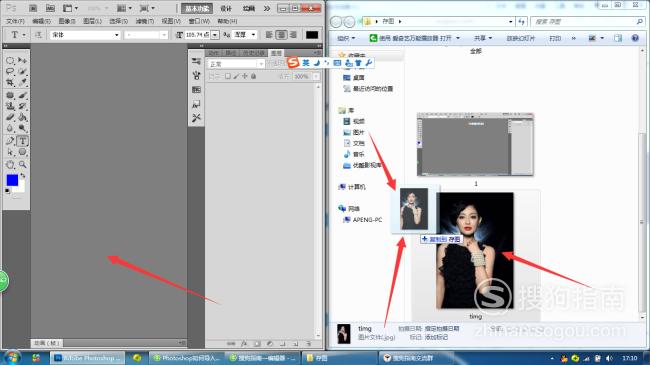Select the Pen tool
Screen dimensions: 650x365
point(10,141)
